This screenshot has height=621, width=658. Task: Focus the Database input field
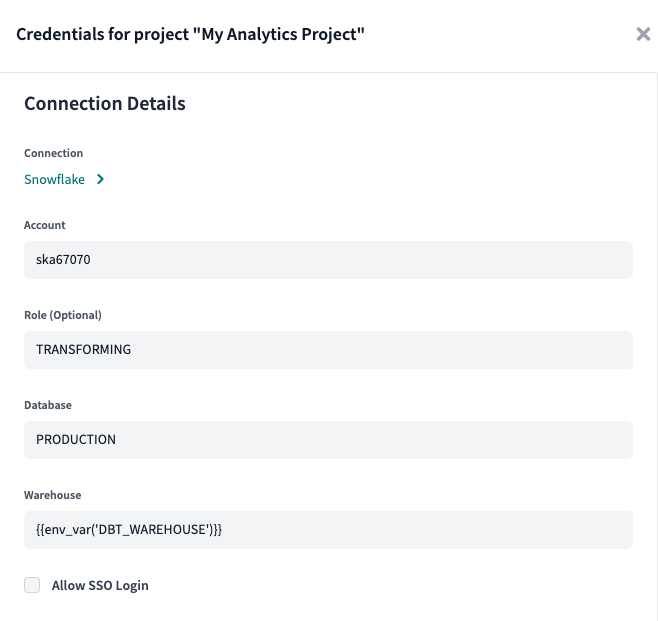pyautogui.click(x=328, y=440)
